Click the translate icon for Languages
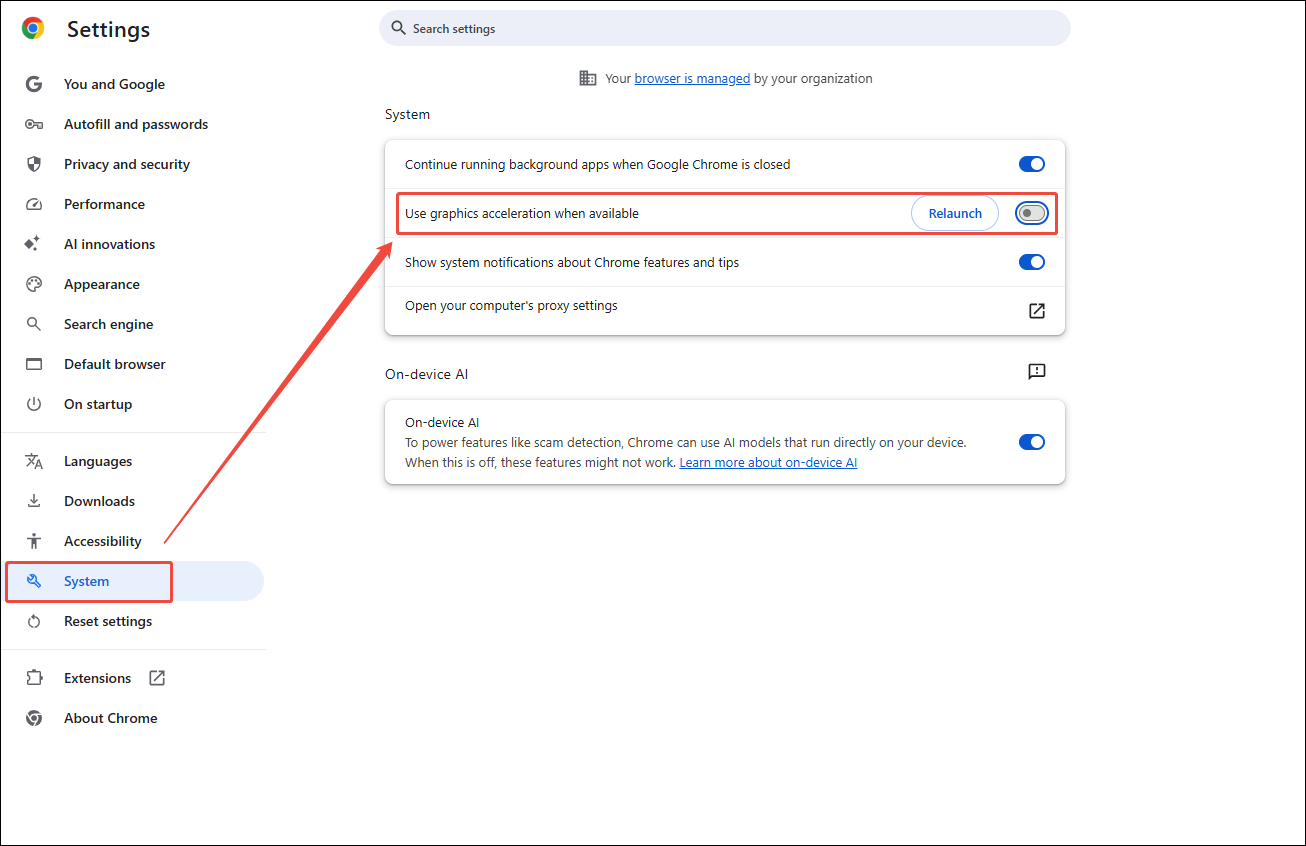The height and width of the screenshot is (846, 1306). click(34, 461)
